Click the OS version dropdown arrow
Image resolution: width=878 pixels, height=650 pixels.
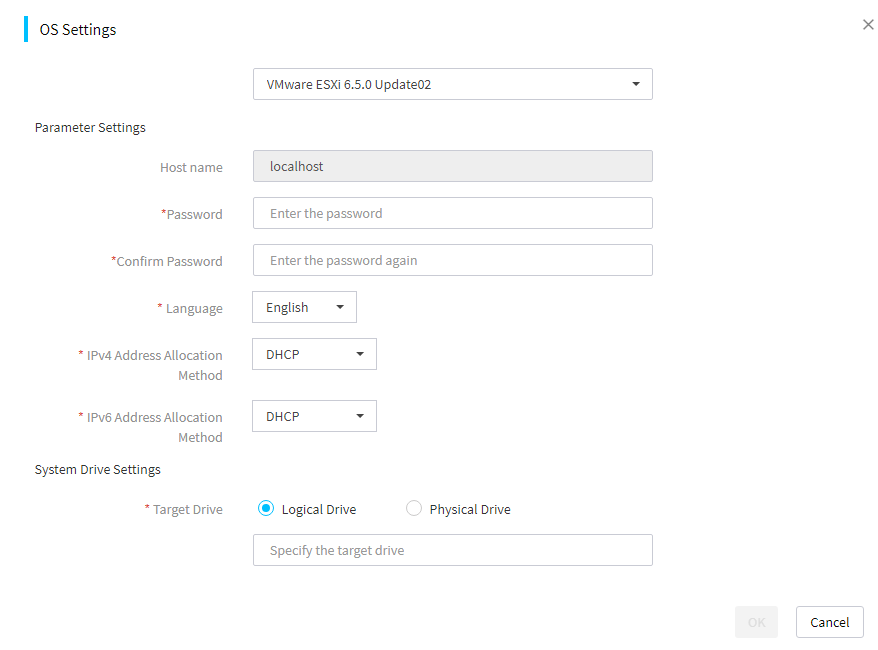636,84
